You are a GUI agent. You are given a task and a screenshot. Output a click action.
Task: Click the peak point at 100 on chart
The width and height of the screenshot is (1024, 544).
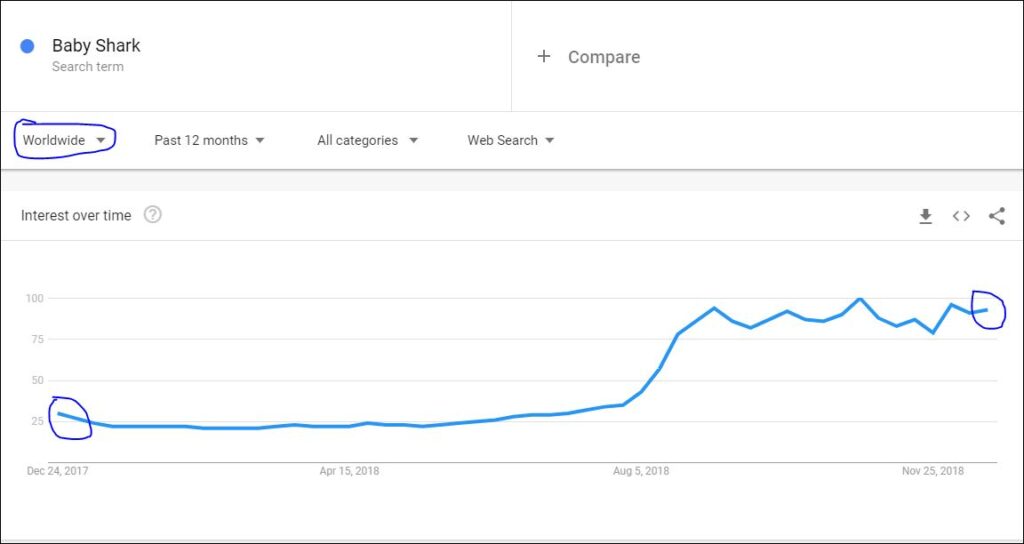click(860, 299)
